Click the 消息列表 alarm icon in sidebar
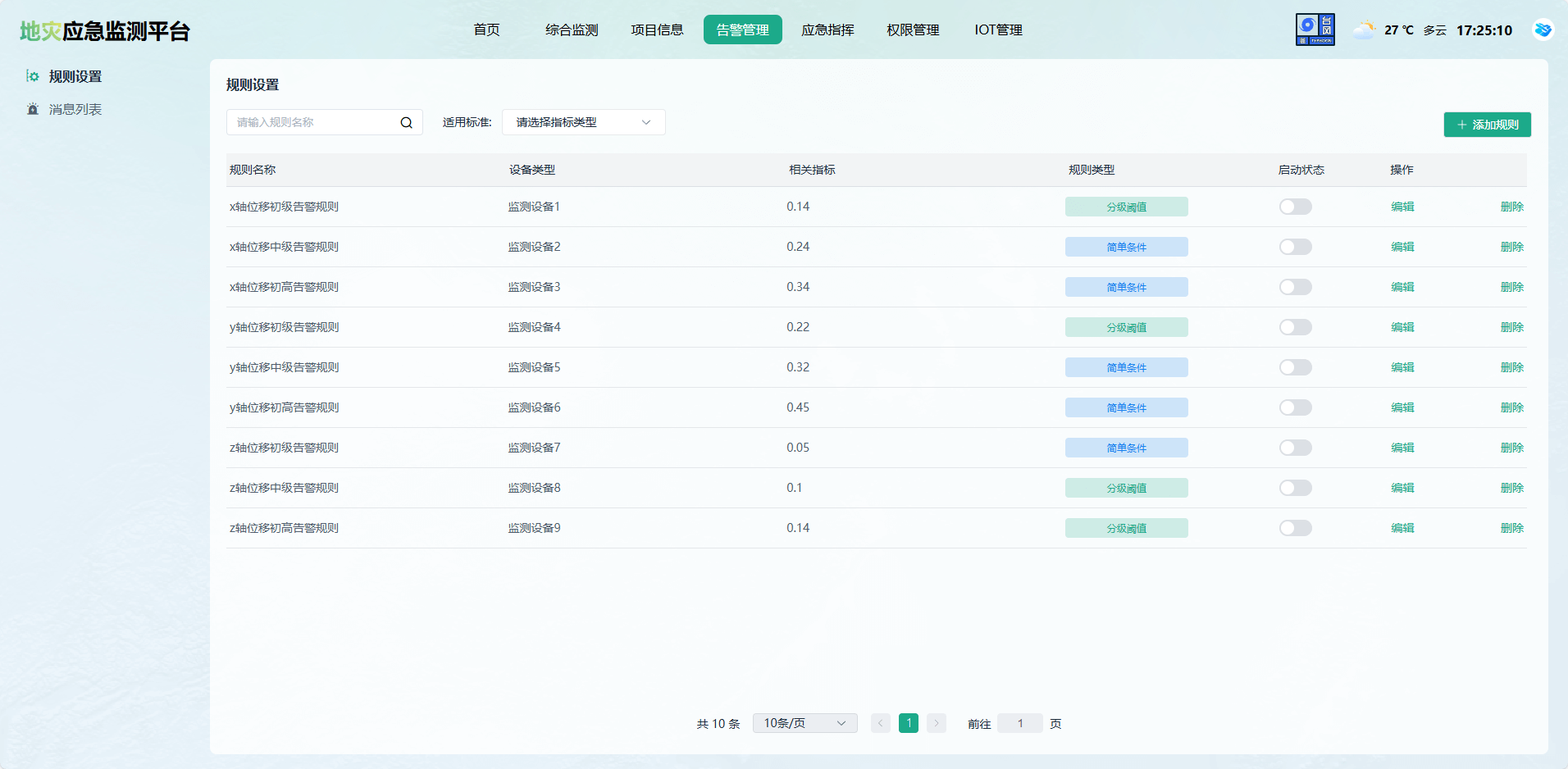1568x769 pixels. point(33,109)
